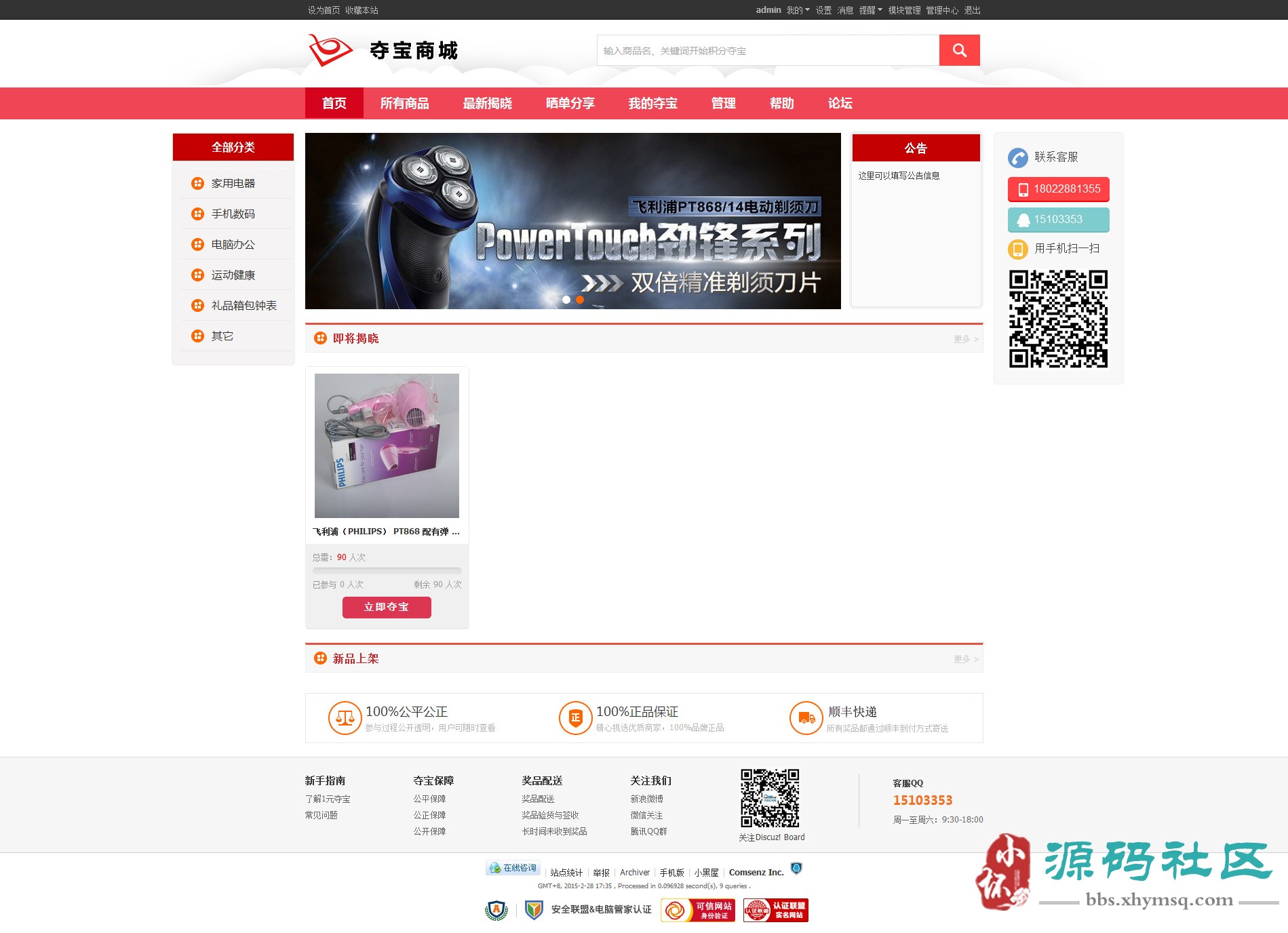
Task: Click the magnifier search button
Action: click(x=959, y=50)
